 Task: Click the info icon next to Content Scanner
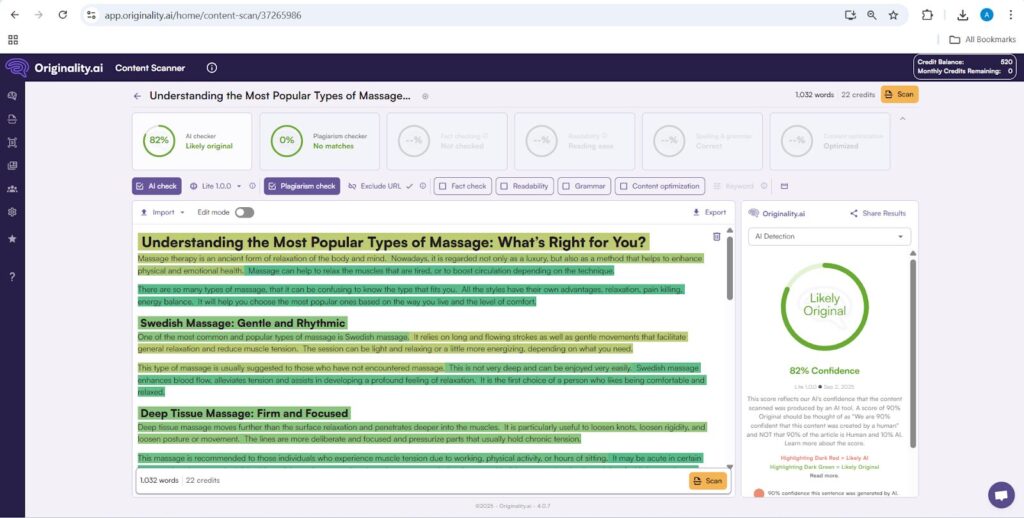coord(211,68)
